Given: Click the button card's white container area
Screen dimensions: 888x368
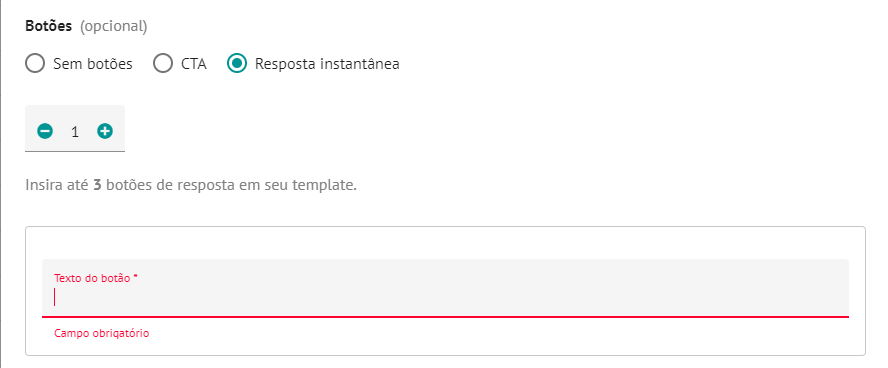Looking at the screenshot, I should [445, 243].
